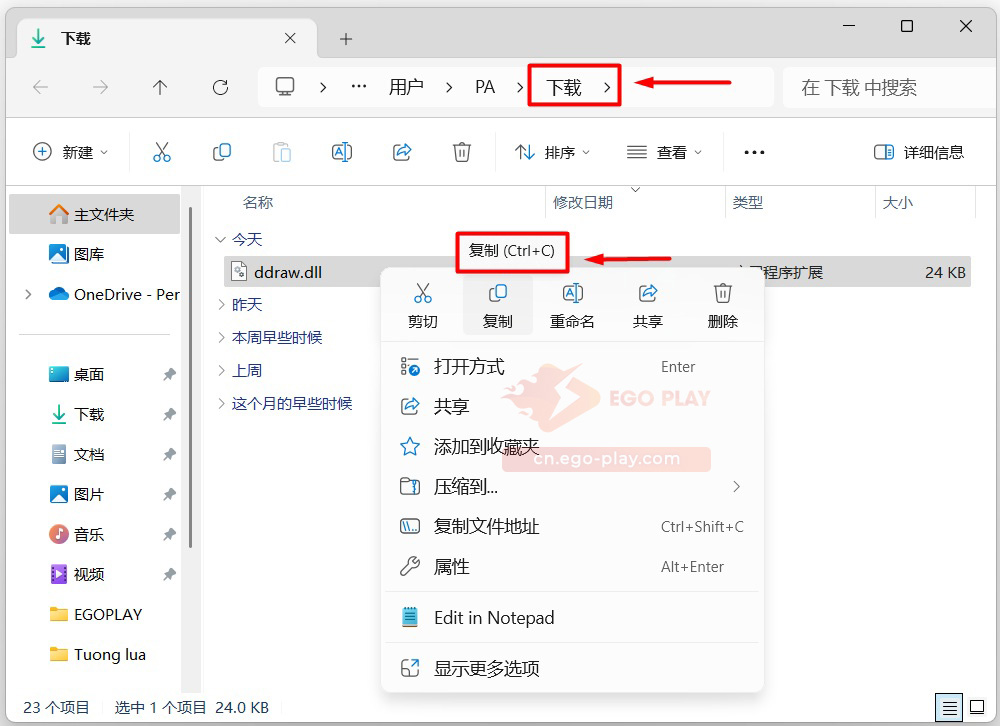
Task: Click the Cut scissors icon in the toolbar
Action: (x=162, y=152)
